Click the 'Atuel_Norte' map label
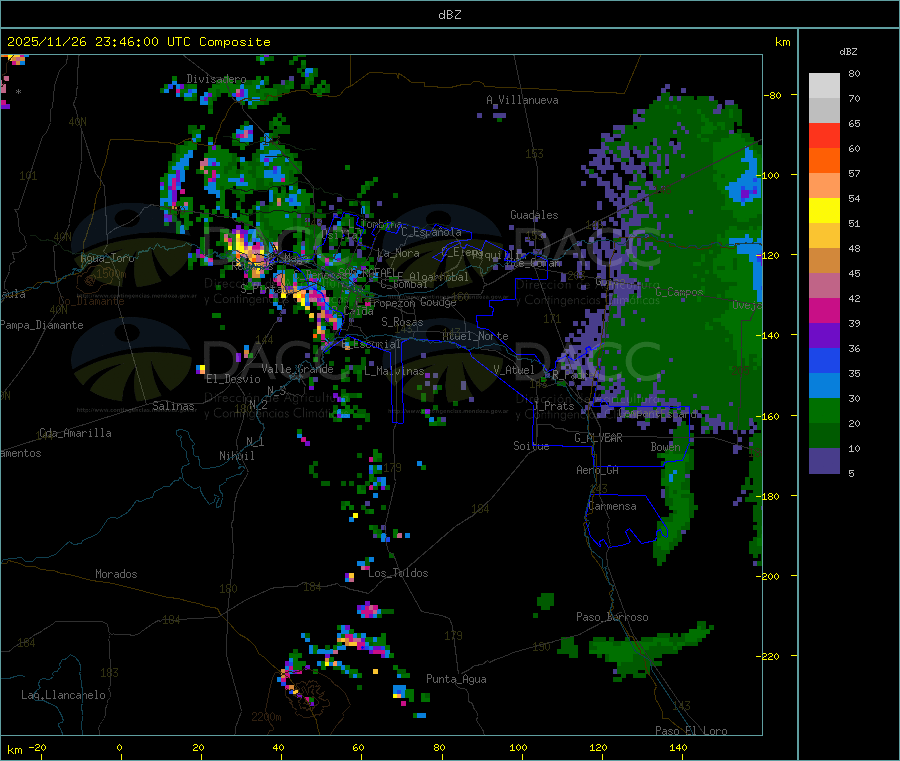 coord(475,336)
